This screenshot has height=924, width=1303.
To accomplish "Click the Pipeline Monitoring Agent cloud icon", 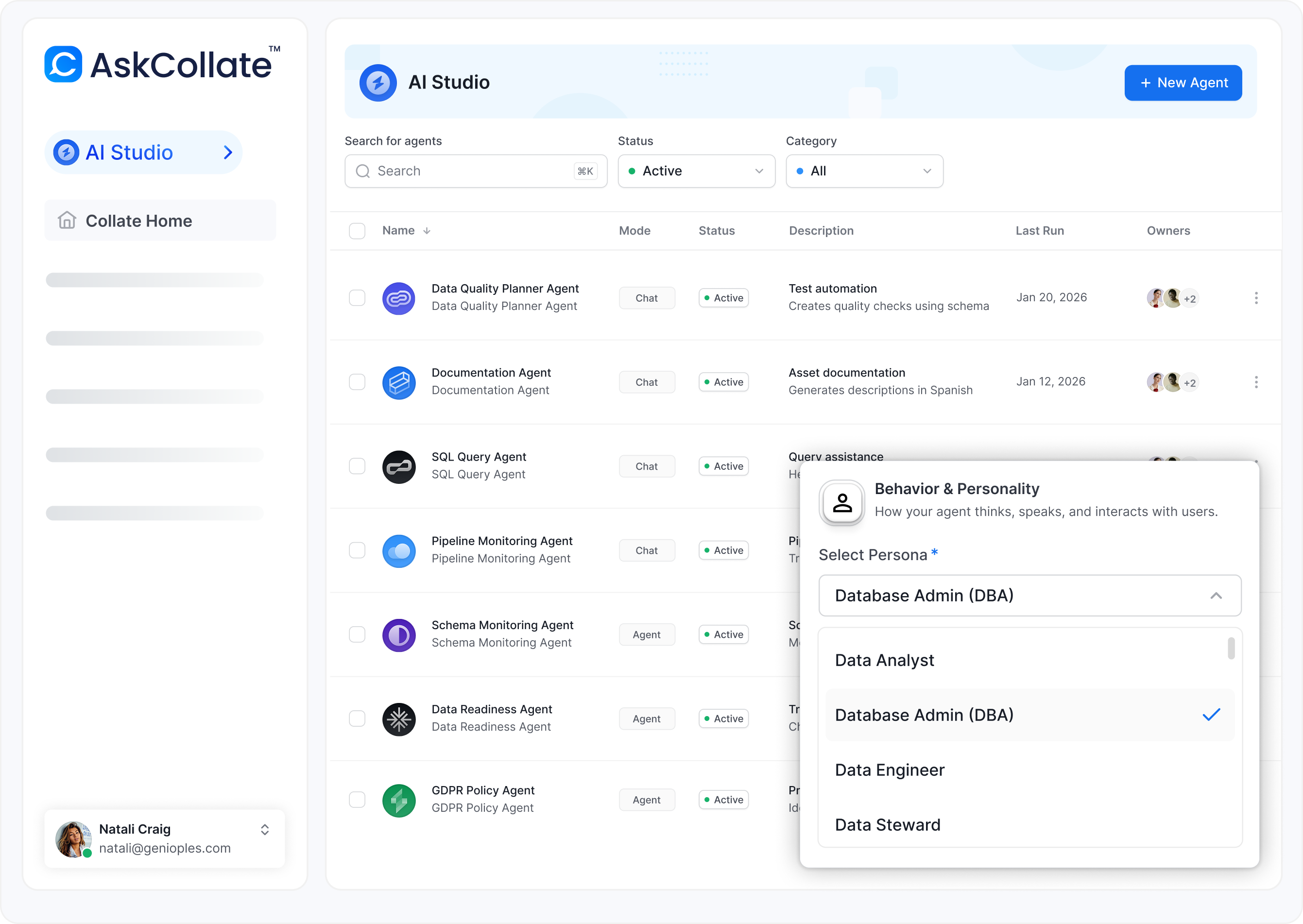I will [398, 551].
